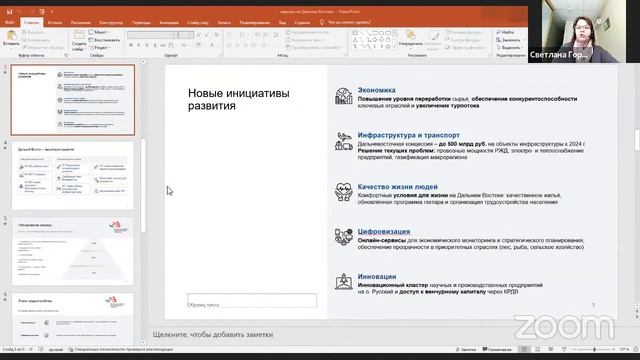Click the 'Инфраструктура и транспорт' heading
The image size is (640, 360).
409,135
